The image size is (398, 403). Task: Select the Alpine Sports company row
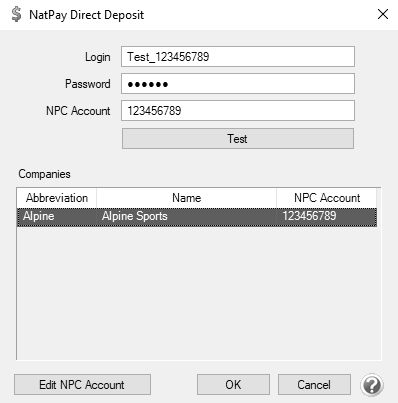point(197,217)
